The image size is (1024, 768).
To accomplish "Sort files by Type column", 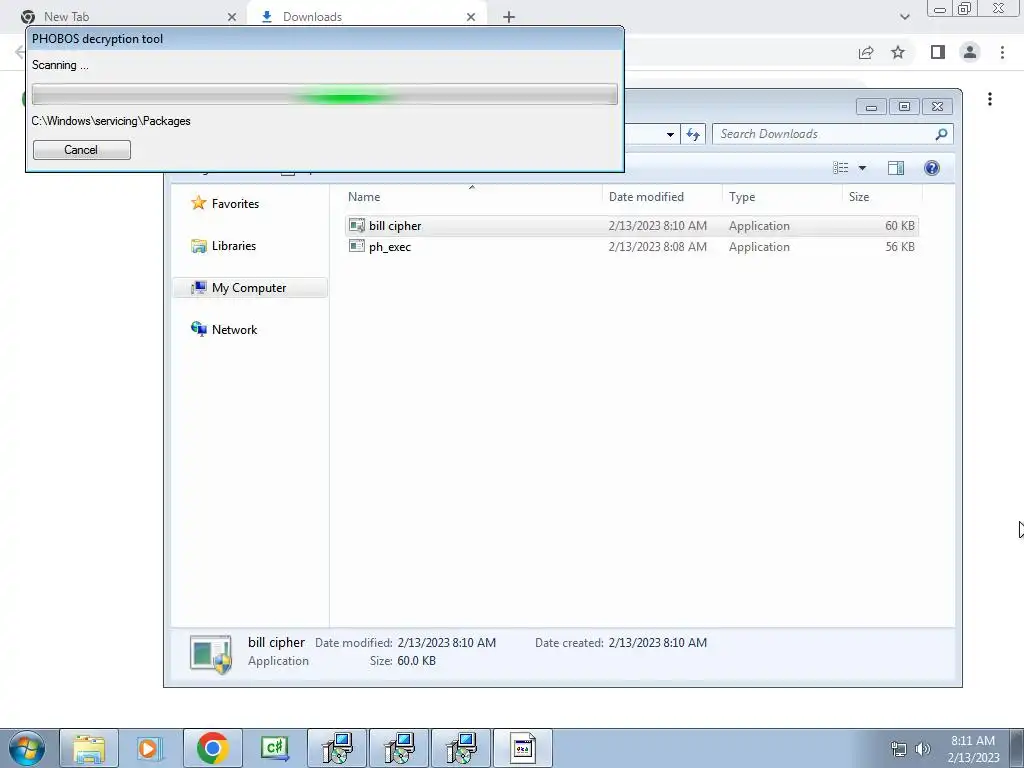I will pos(782,197).
